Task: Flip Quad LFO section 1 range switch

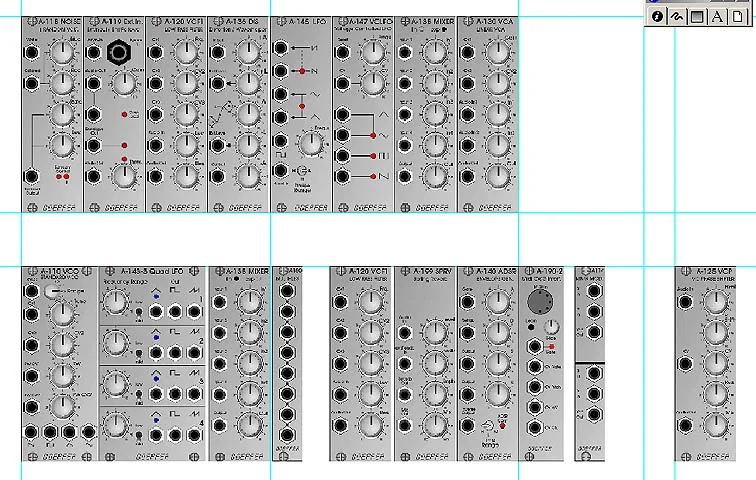Action: point(139,313)
